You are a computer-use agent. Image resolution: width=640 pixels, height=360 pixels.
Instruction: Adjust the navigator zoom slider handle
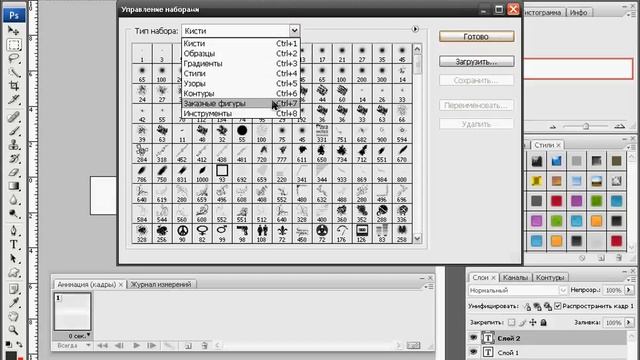tap(586, 127)
